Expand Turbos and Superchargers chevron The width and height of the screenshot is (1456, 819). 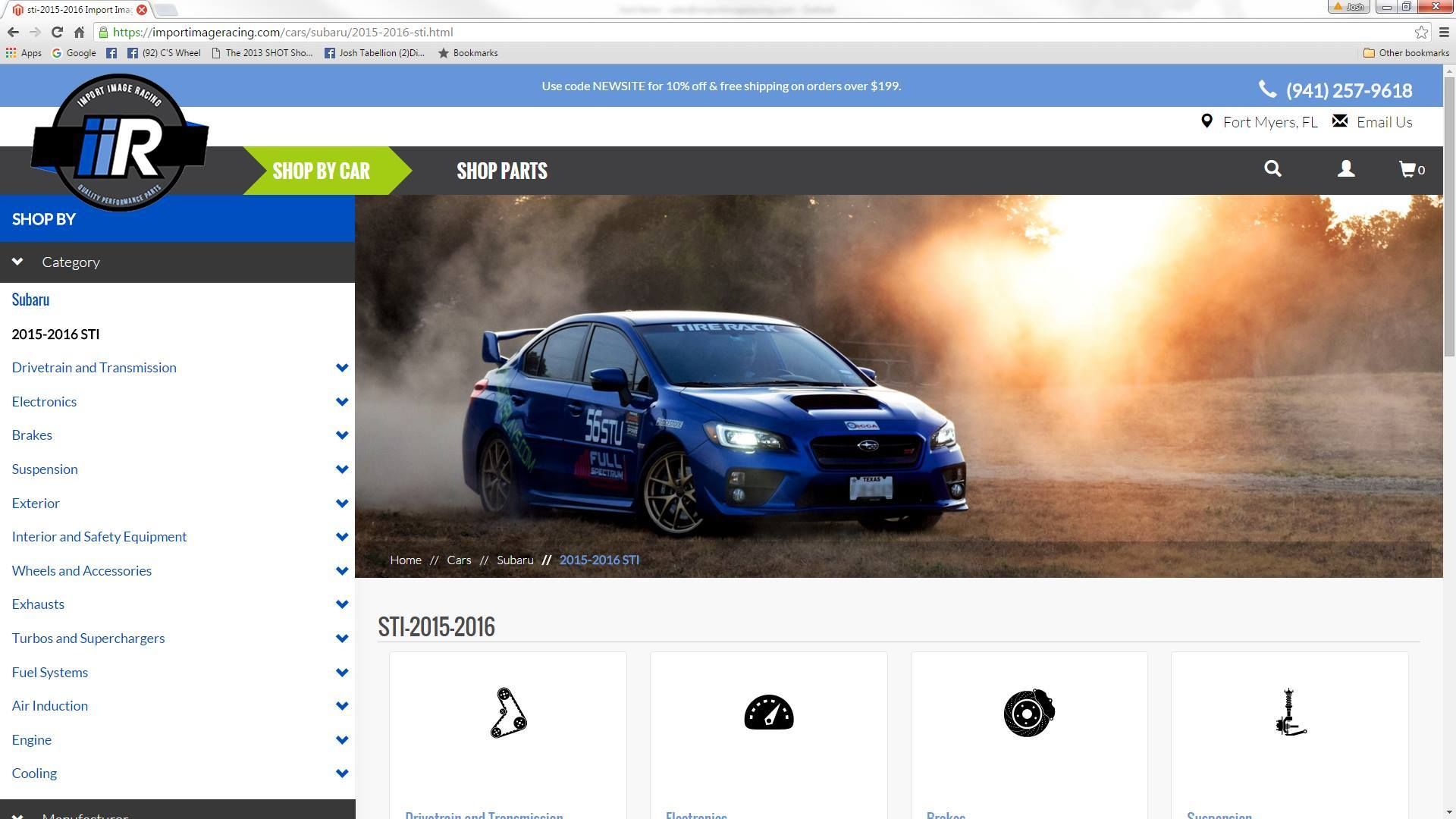coord(342,639)
